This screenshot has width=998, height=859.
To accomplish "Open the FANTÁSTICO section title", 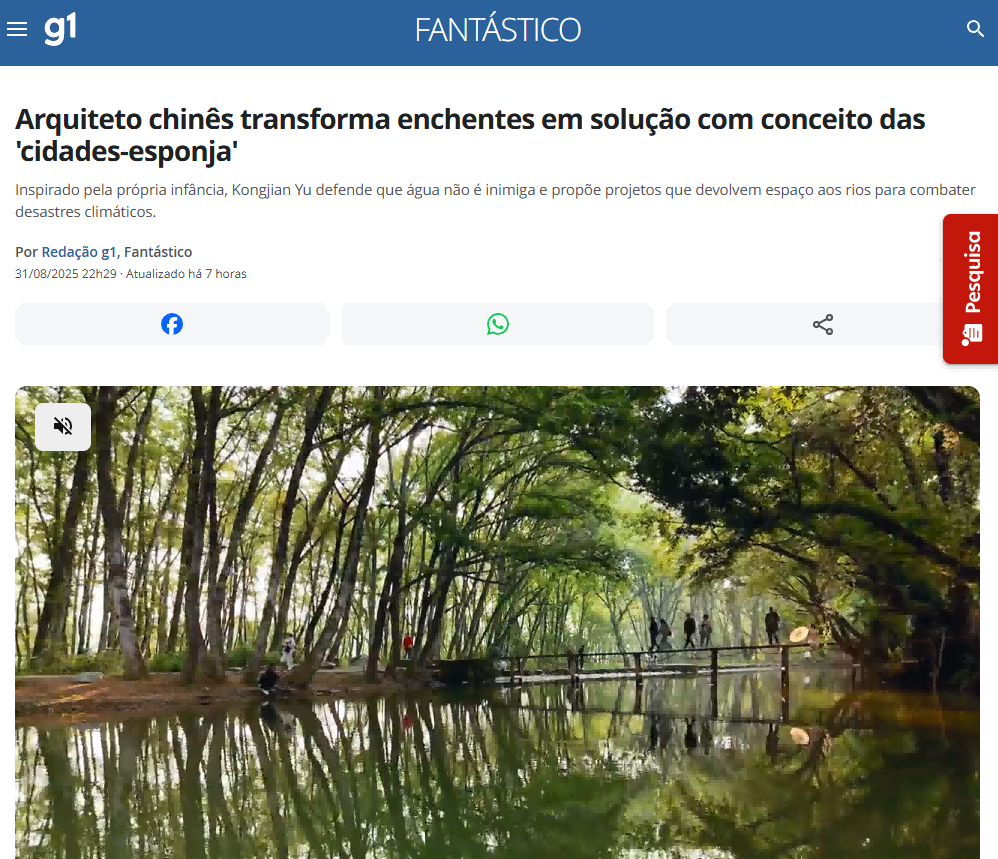I will point(498,30).
